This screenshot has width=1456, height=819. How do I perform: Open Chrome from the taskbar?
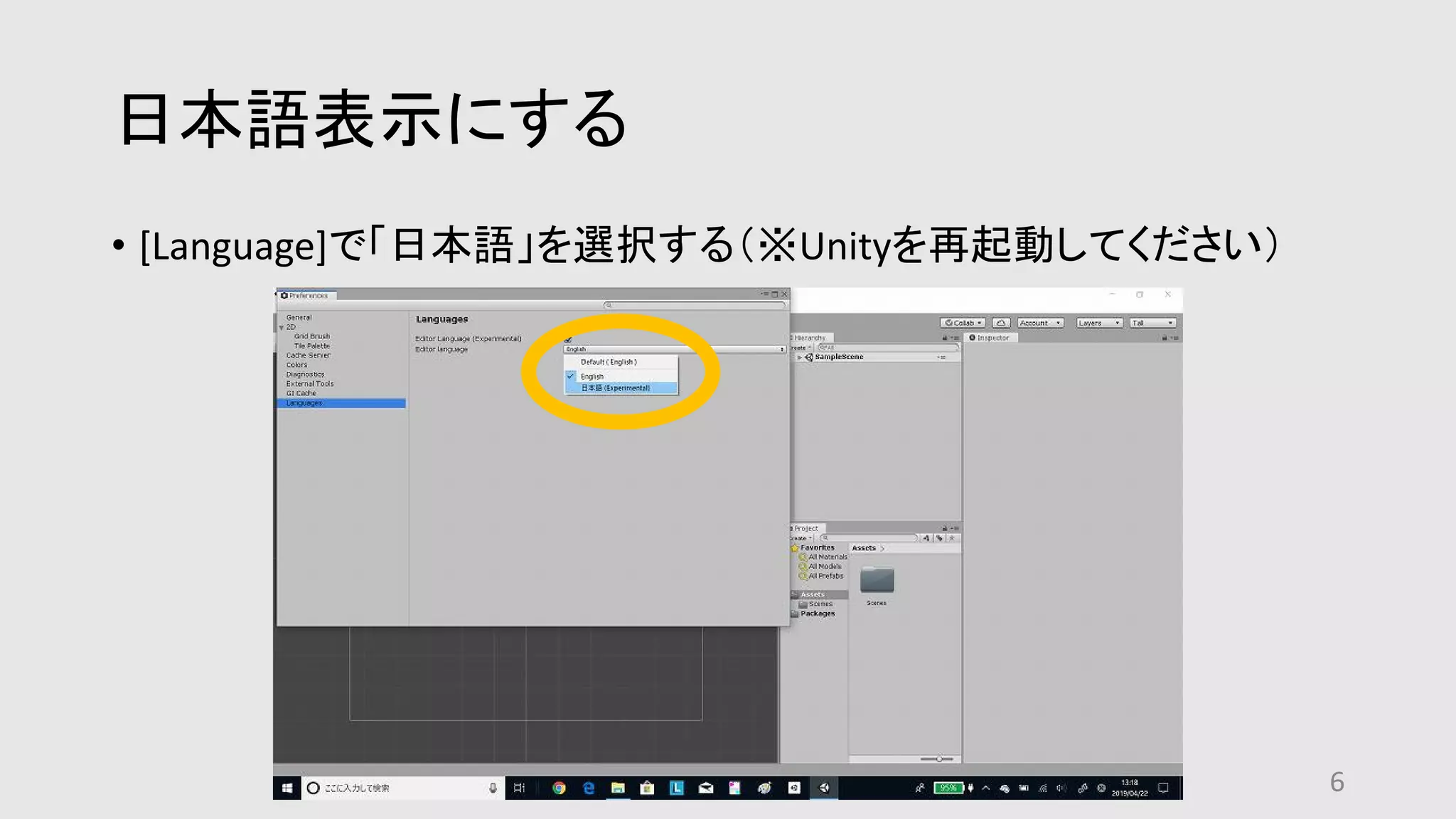[559, 788]
